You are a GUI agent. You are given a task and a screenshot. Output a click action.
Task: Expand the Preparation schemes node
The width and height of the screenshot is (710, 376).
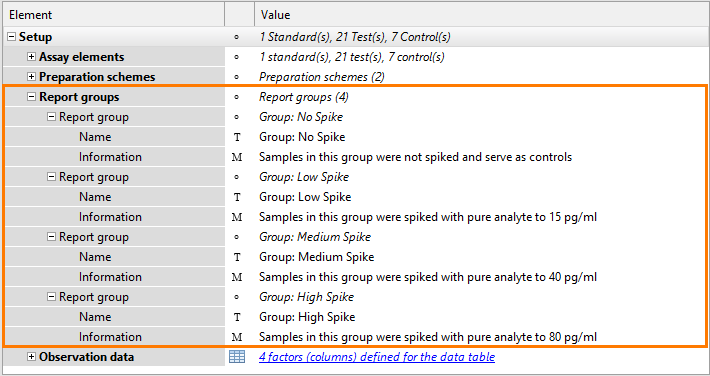(x=31, y=77)
